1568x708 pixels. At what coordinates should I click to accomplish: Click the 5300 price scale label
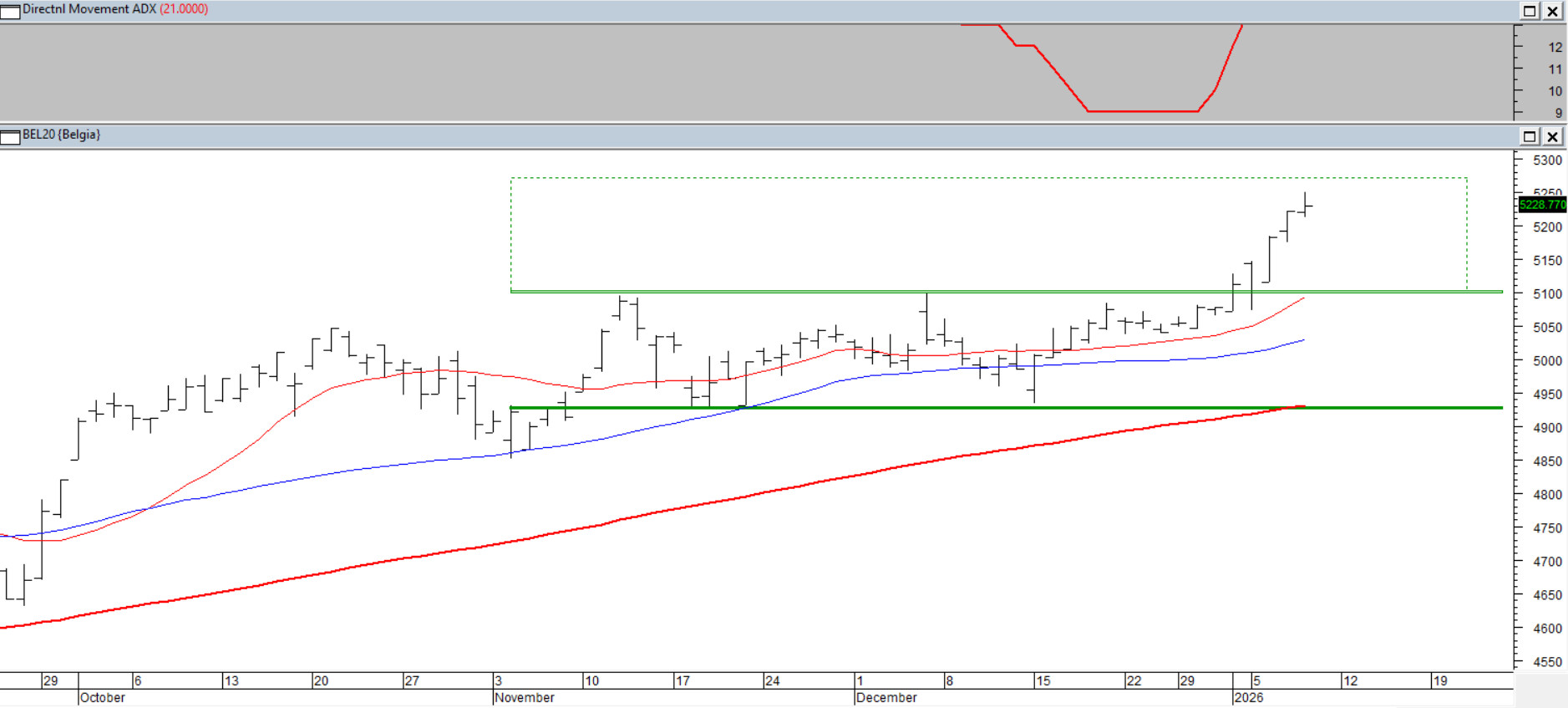coord(1547,160)
